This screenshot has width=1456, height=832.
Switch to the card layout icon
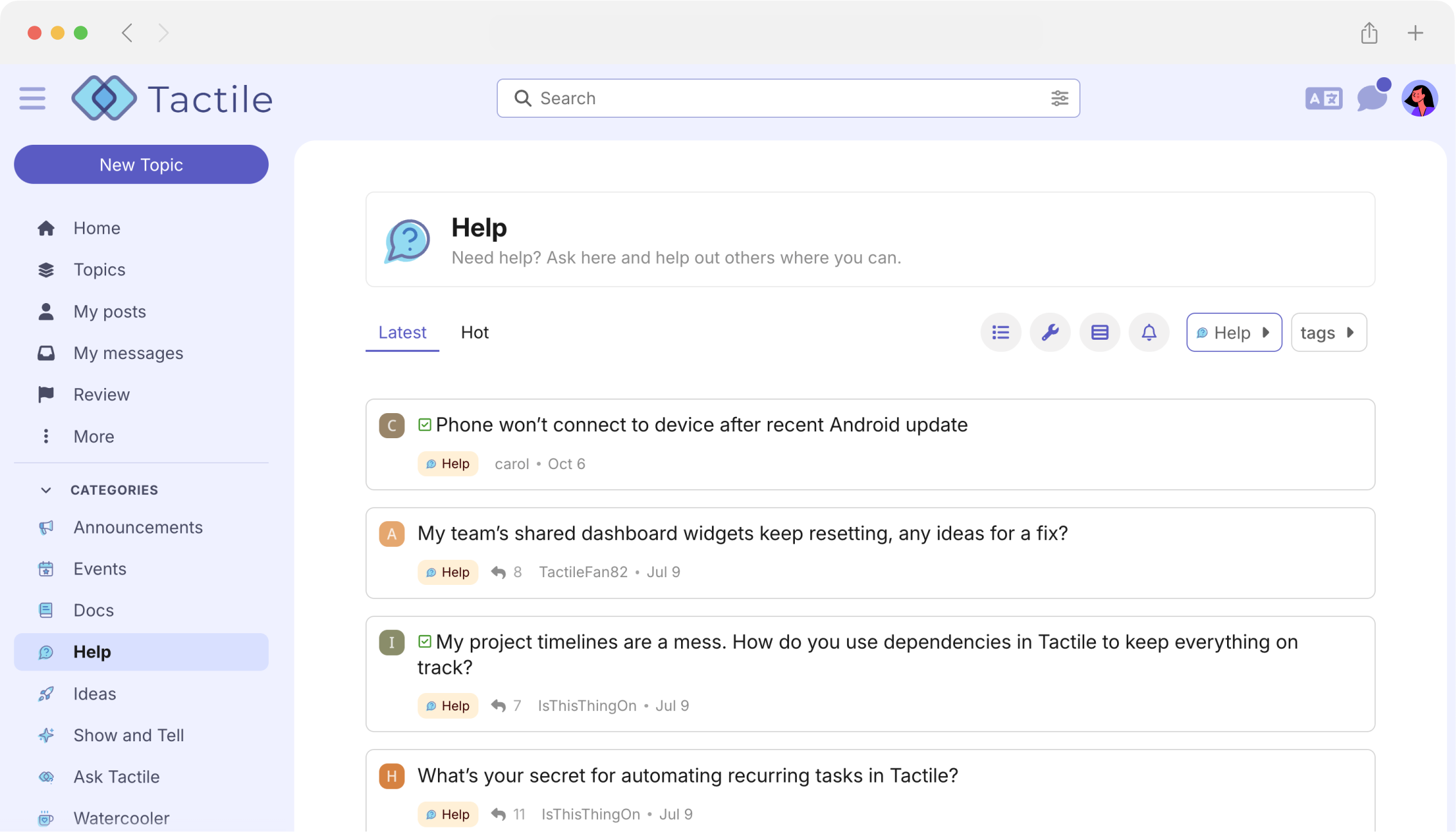(1099, 333)
